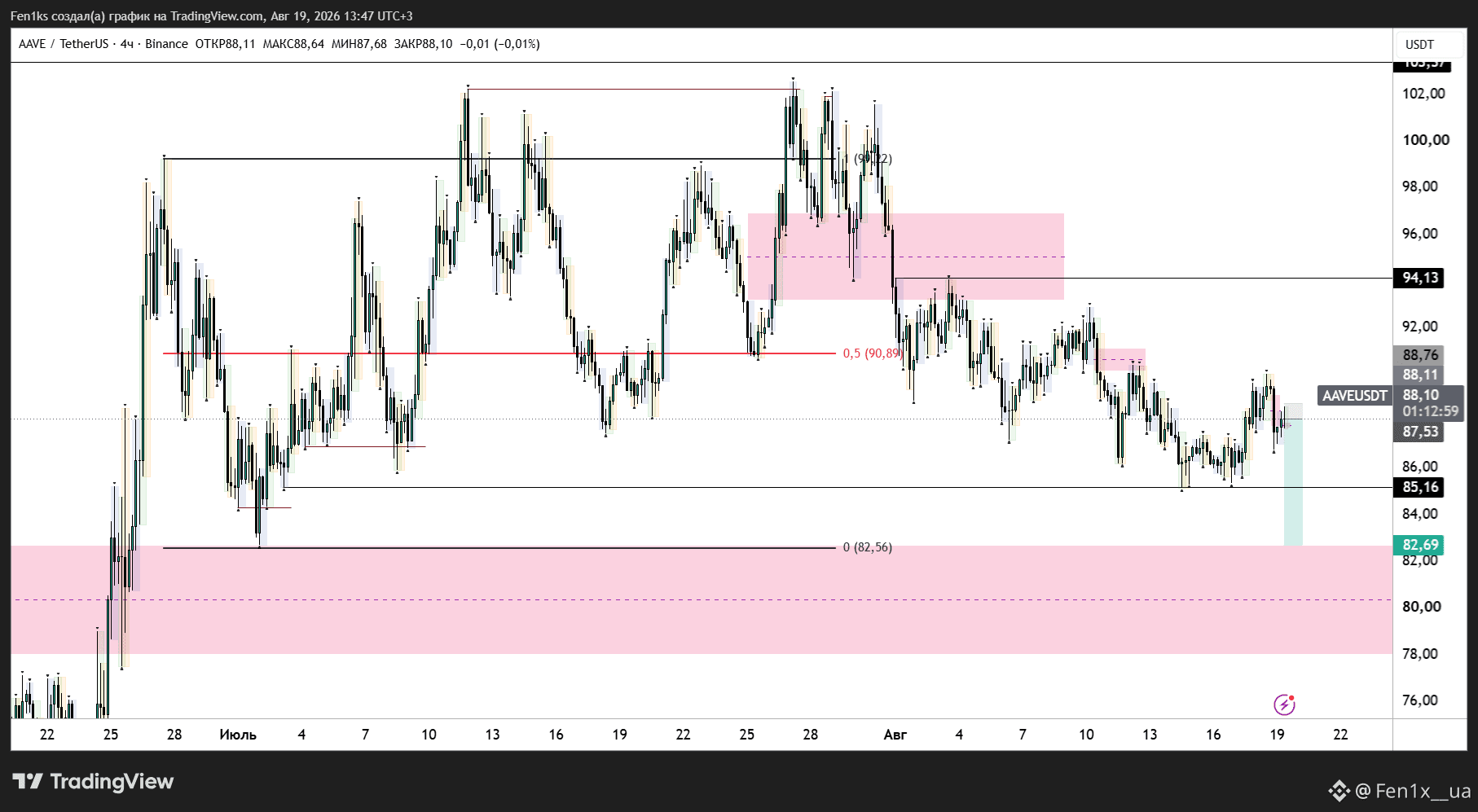1478x812 pixels.
Task: Click the green 82,69 target price label
Action: pyautogui.click(x=1420, y=544)
